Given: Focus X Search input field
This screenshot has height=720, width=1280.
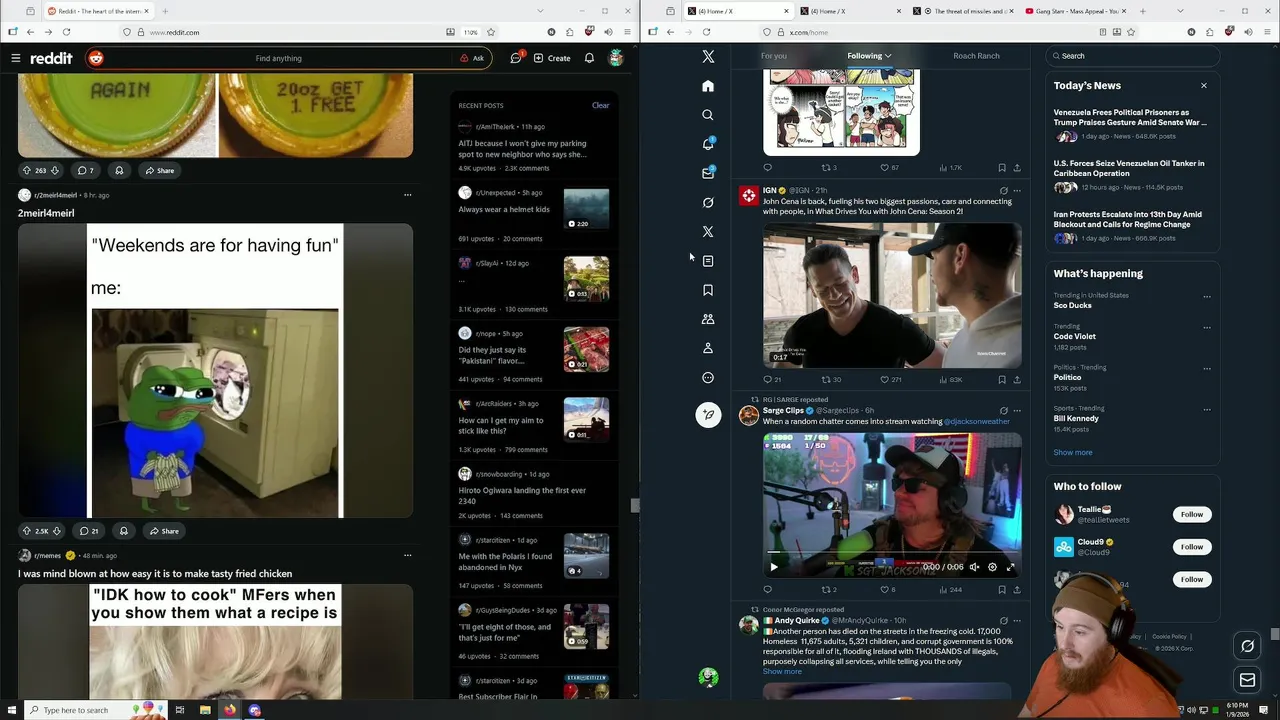Looking at the screenshot, I should coord(1132,56).
